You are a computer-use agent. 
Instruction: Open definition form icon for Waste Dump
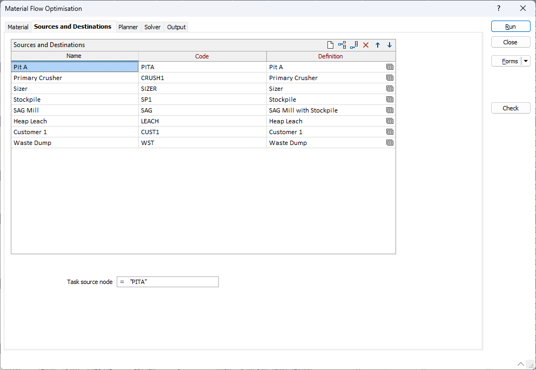coord(390,143)
